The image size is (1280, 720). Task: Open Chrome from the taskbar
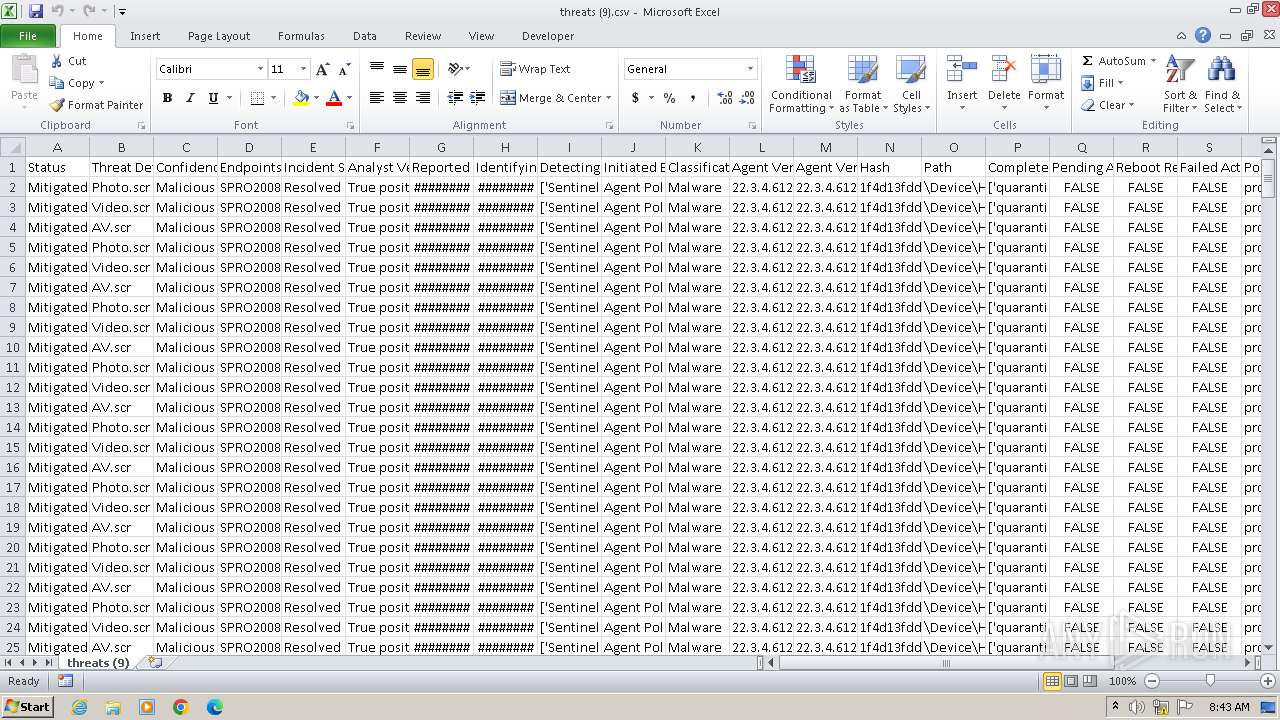pyautogui.click(x=181, y=706)
